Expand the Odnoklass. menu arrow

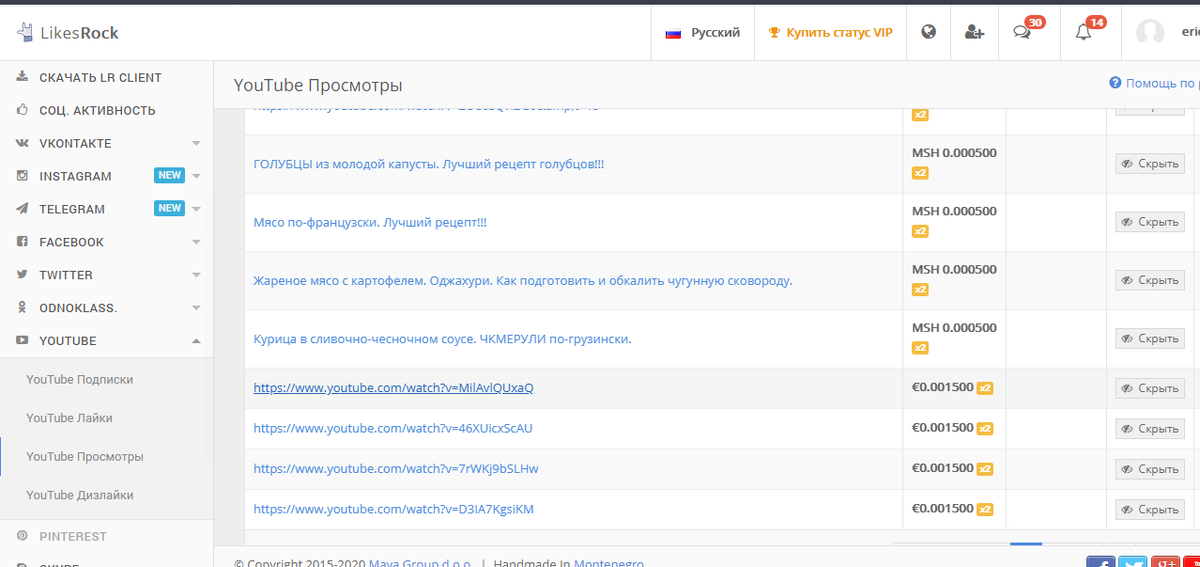coord(196,309)
